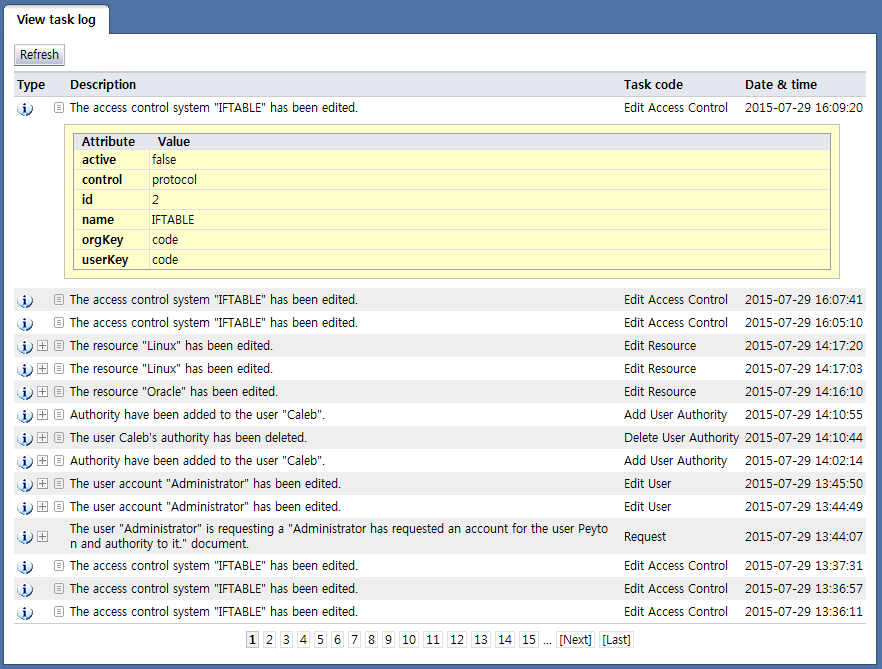This screenshot has height=669, width=882.
Task: Open the document icon for the 13:44:49 Edit User row
Action: (58, 506)
